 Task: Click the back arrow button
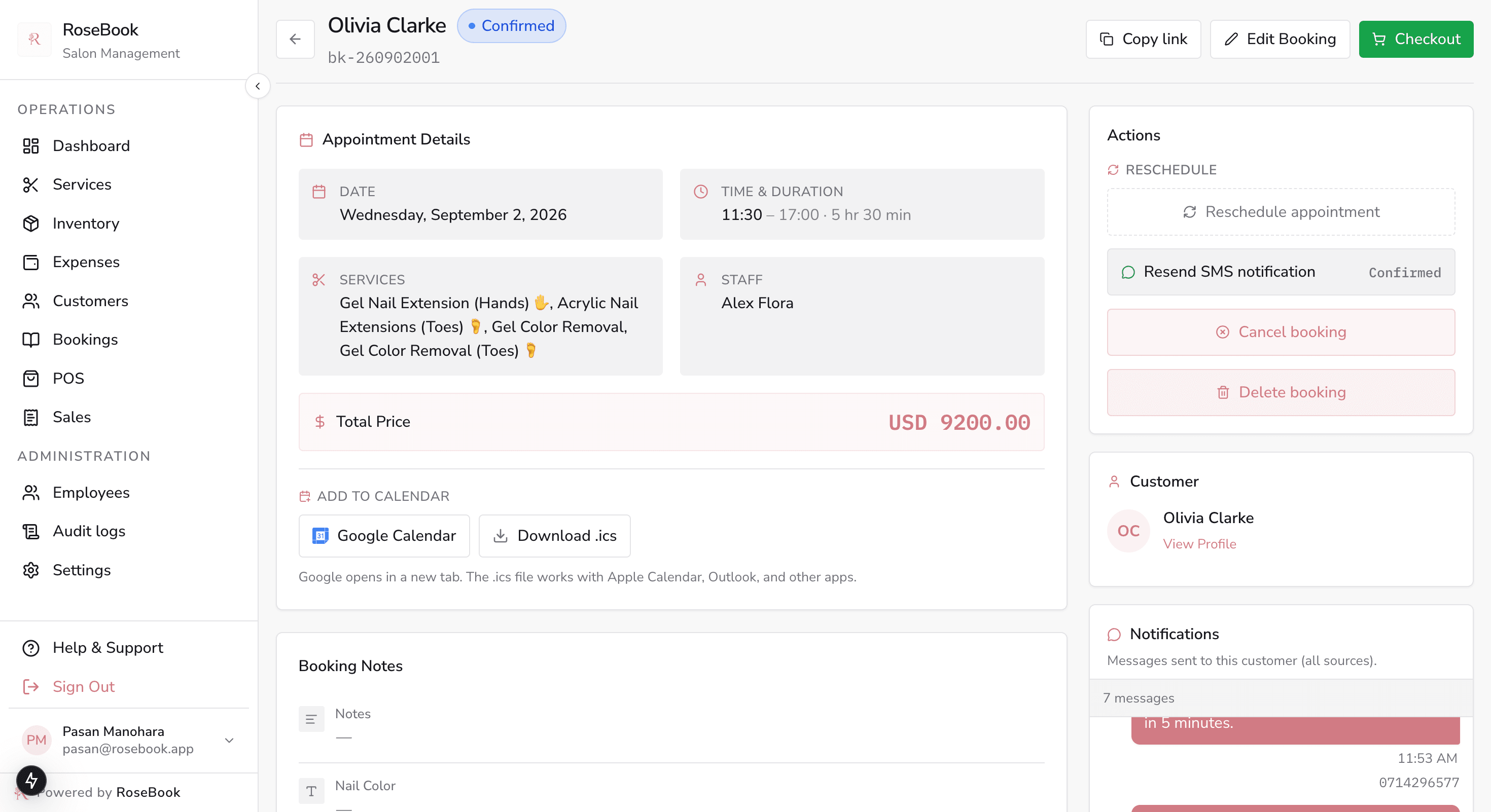tap(295, 39)
